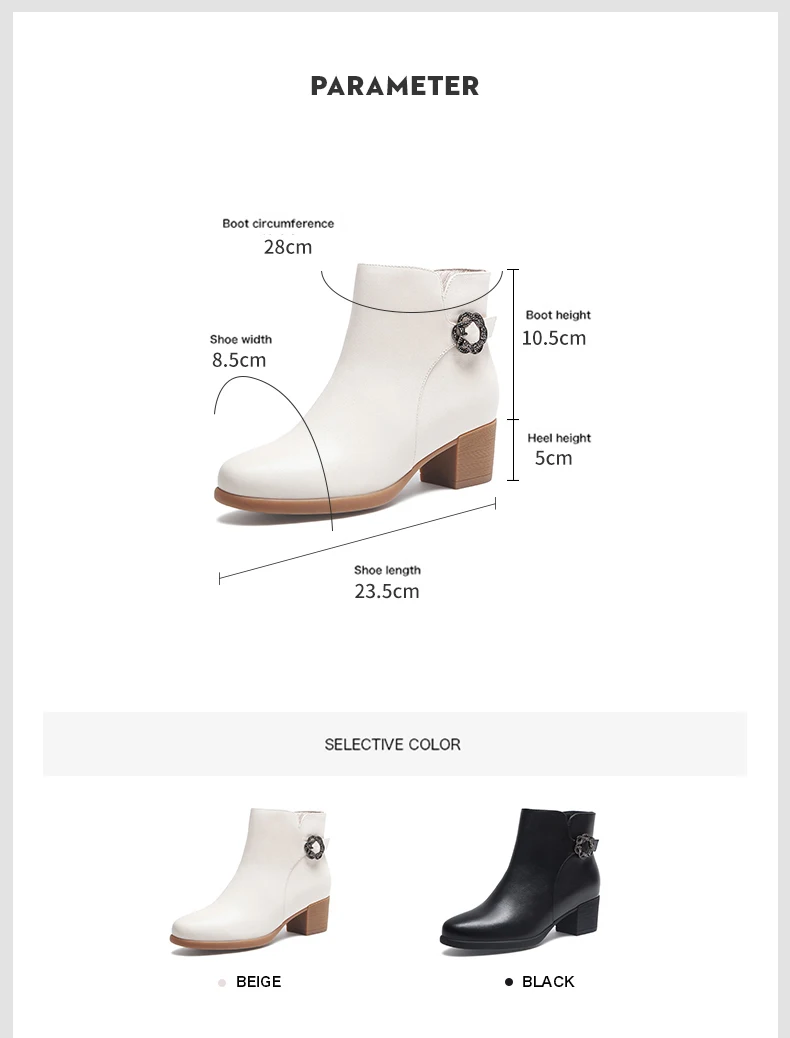
Task: Click the Boot circumference label
Action: coord(278,224)
